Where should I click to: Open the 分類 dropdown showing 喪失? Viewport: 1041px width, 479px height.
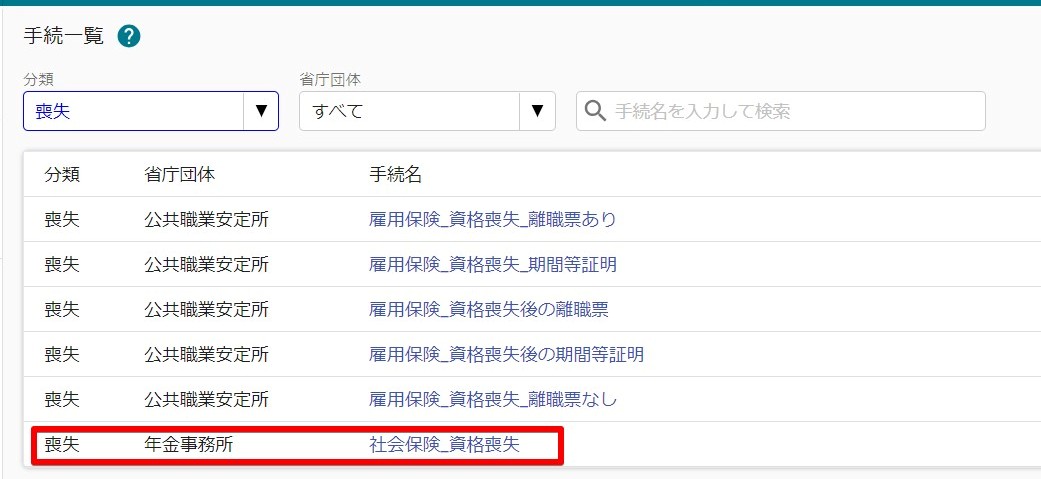point(151,111)
